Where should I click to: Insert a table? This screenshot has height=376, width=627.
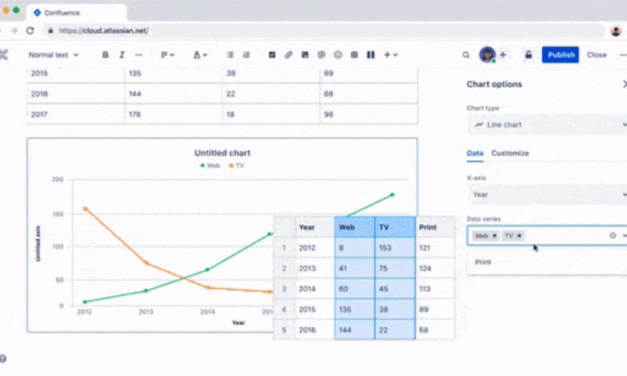point(354,55)
